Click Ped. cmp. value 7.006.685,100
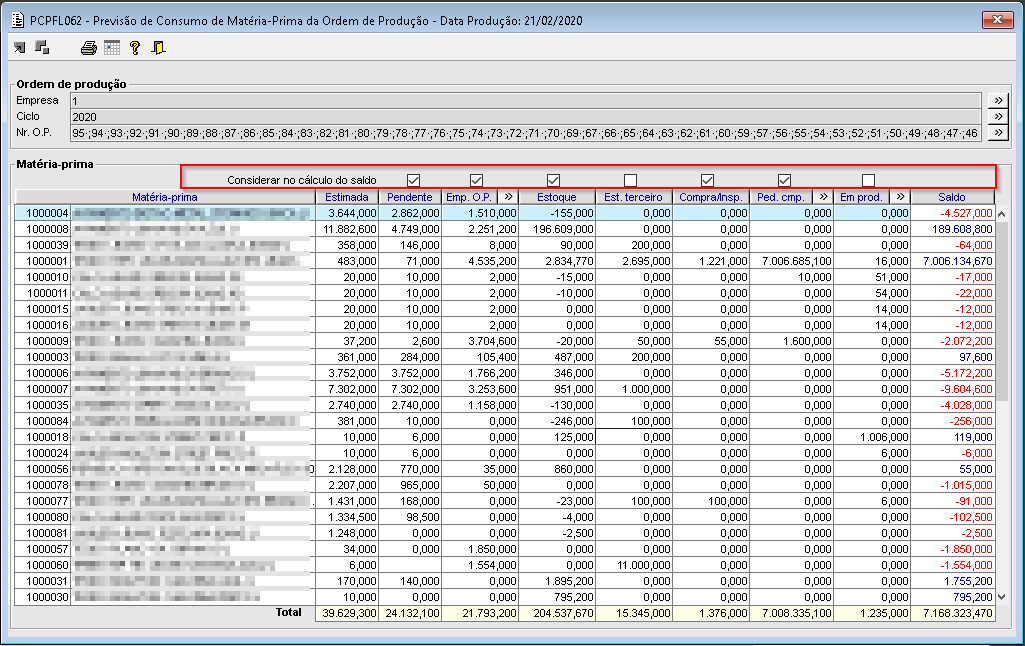Screen dimensions: 1025x646 [797, 261]
